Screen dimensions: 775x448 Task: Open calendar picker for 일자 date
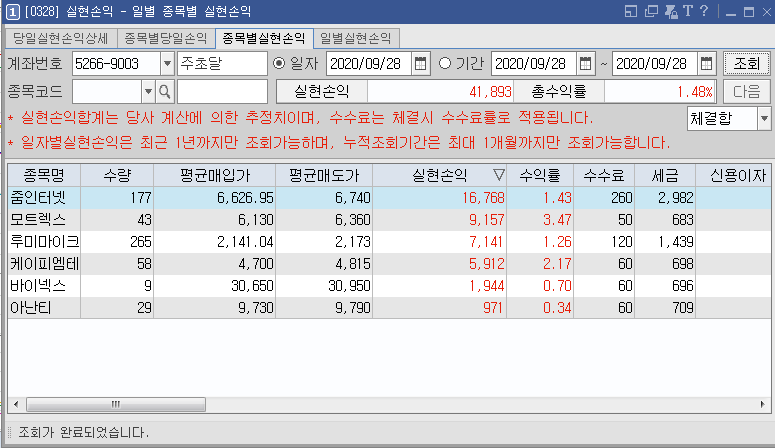pyautogui.click(x=420, y=64)
